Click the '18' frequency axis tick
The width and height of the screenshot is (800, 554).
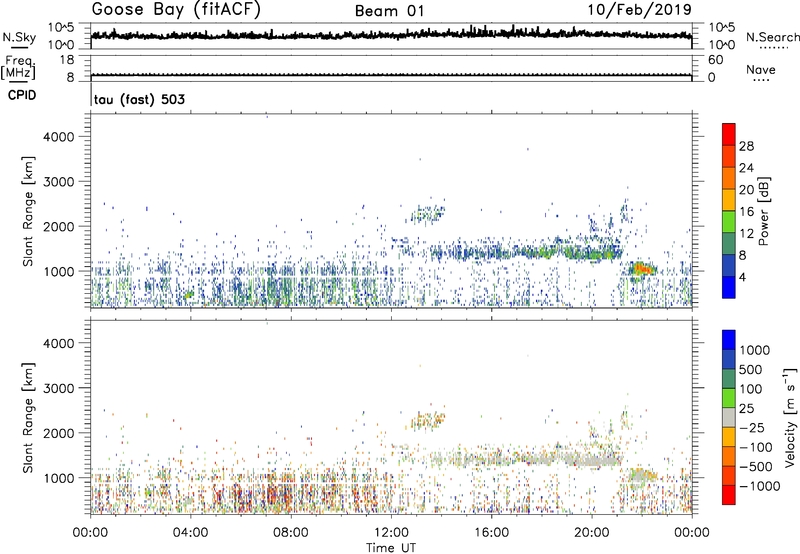(x=68, y=60)
